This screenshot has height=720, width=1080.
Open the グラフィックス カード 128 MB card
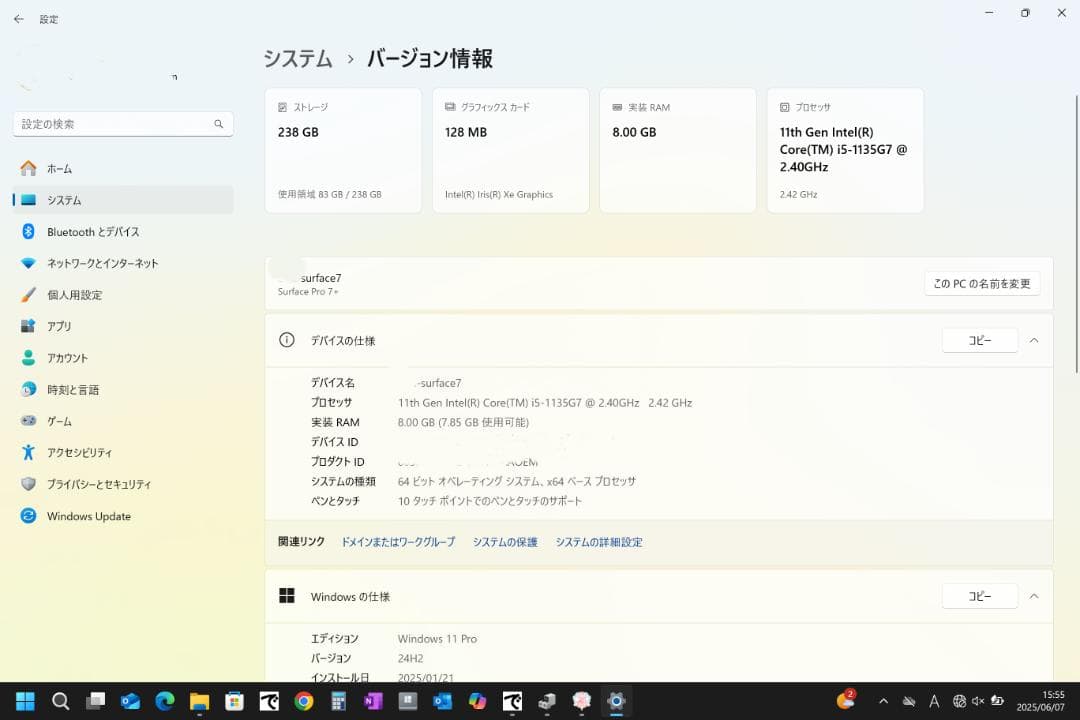(510, 150)
